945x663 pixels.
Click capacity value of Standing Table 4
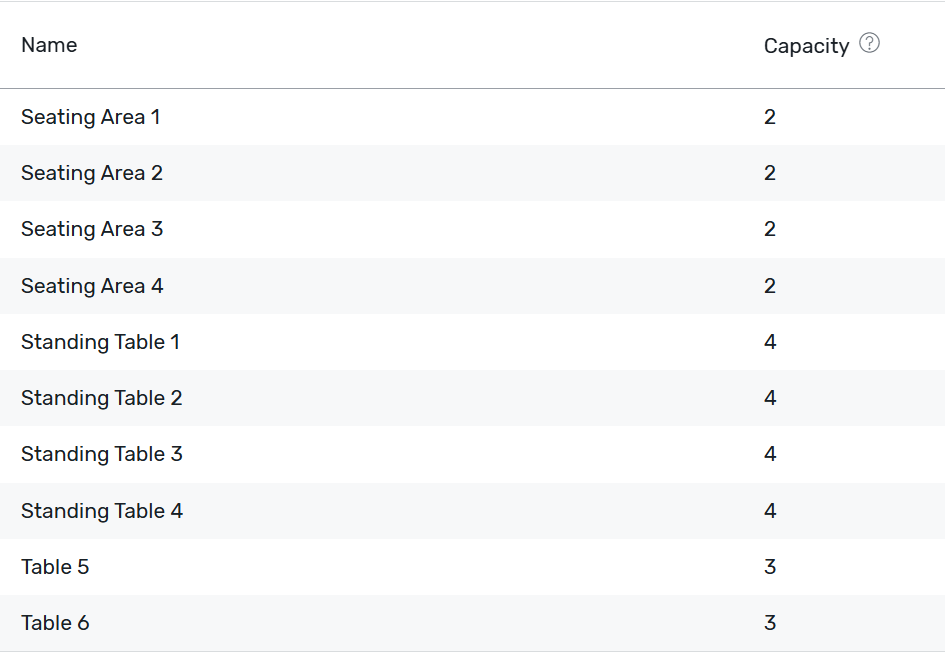pos(770,511)
